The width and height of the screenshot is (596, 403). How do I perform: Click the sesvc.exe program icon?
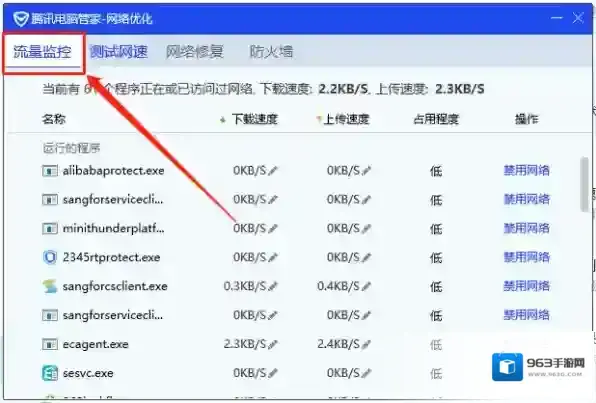click(50, 373)
